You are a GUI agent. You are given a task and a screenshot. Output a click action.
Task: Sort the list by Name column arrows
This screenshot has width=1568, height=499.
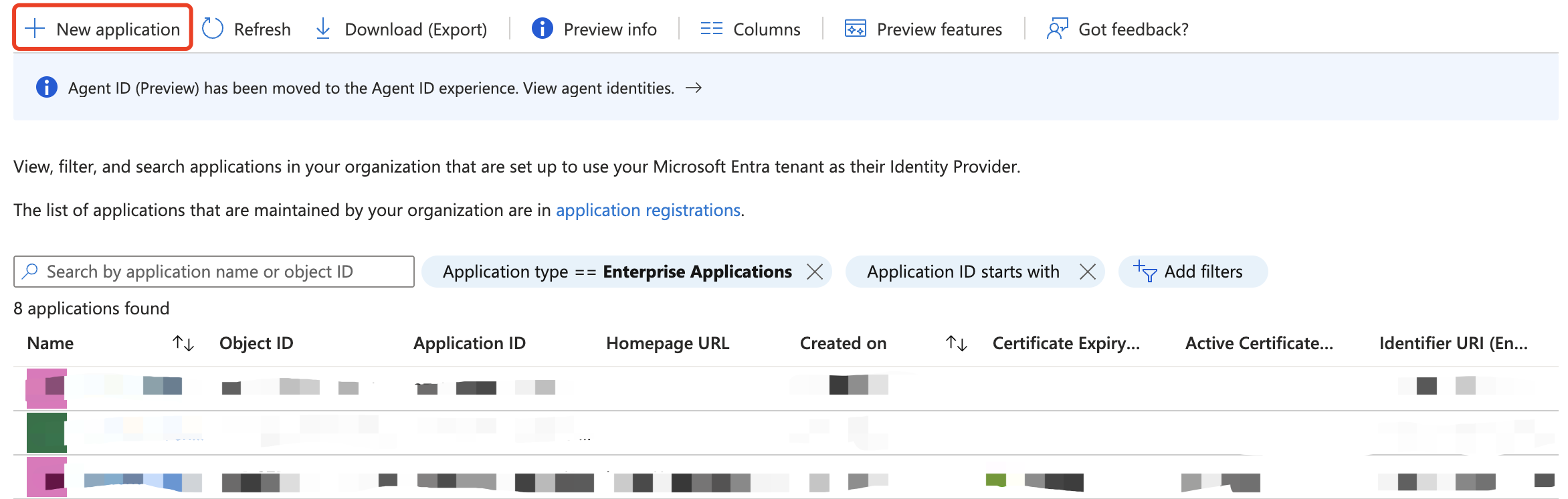click(x=183, y=343)
